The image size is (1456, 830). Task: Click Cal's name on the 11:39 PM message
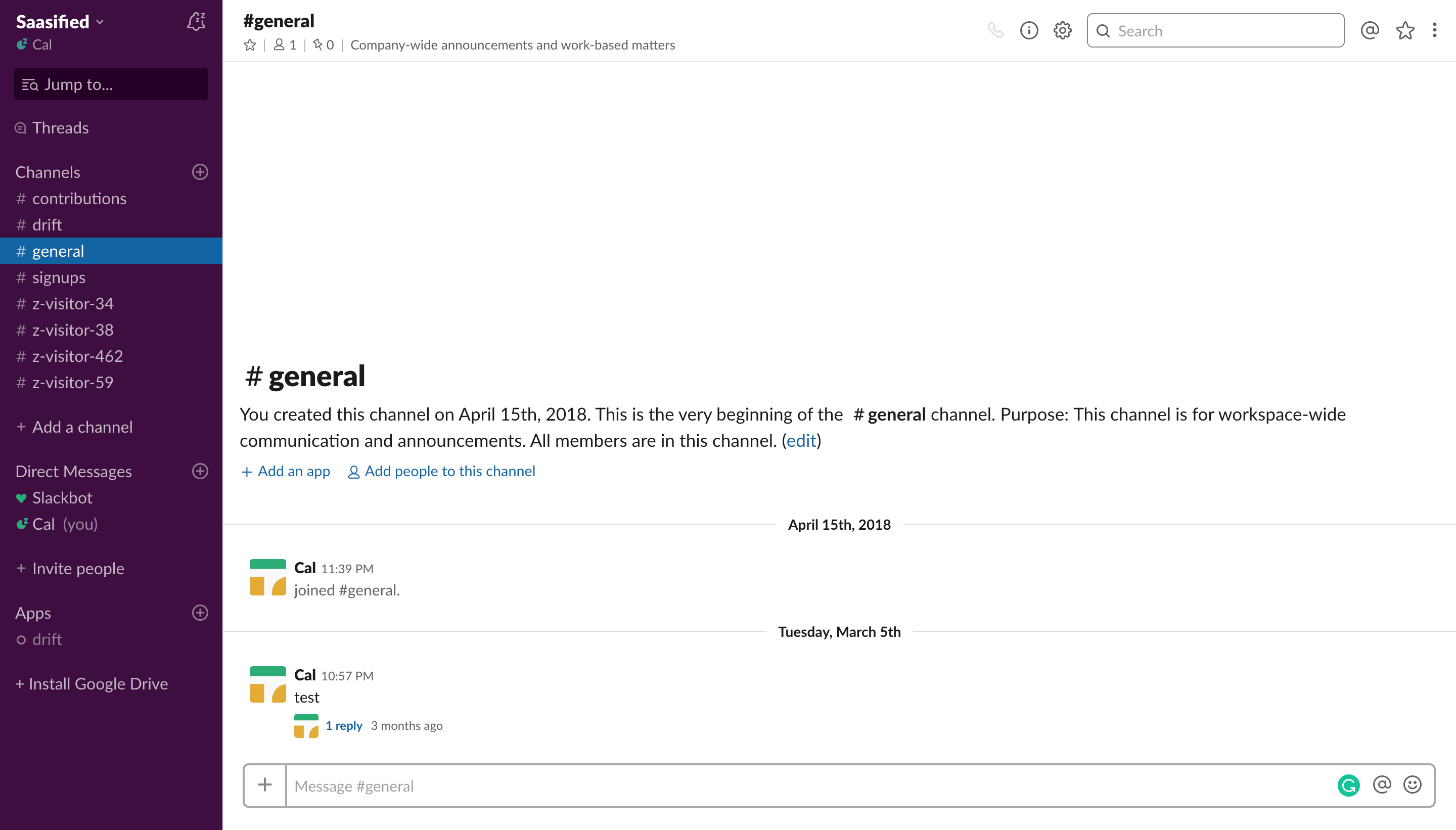click(x=305, y=568)
